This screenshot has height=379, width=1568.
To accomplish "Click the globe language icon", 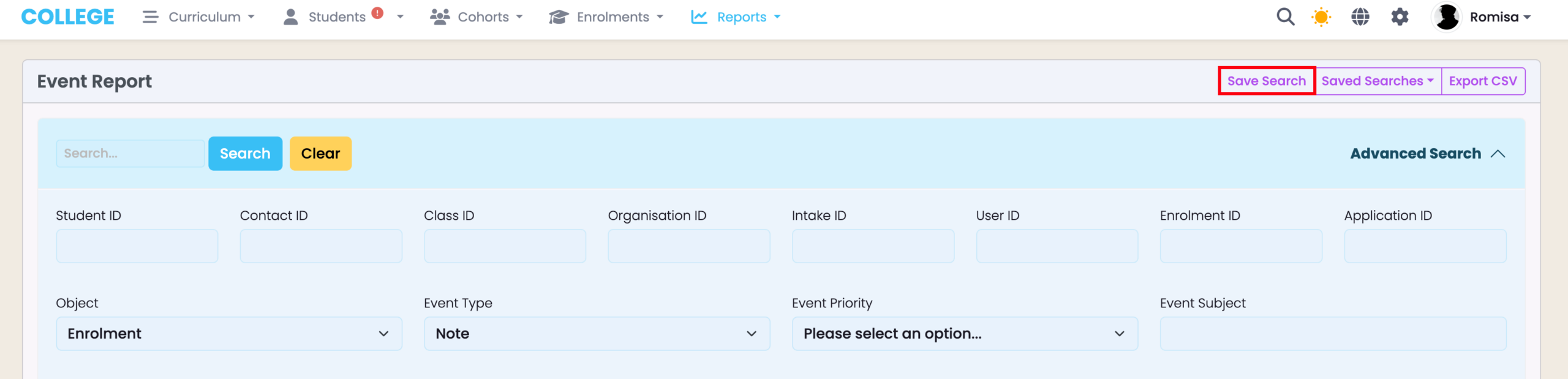I will [1360, 17].
